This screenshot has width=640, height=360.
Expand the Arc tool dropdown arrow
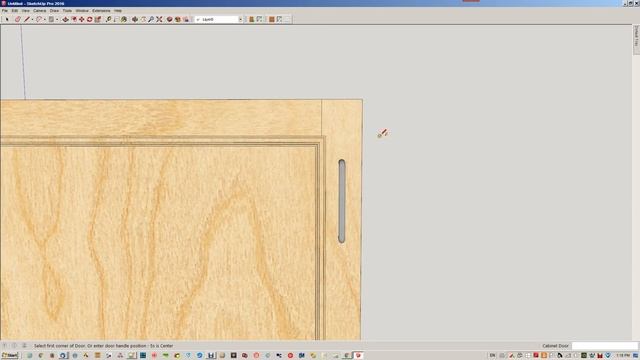tap(44, 19)
